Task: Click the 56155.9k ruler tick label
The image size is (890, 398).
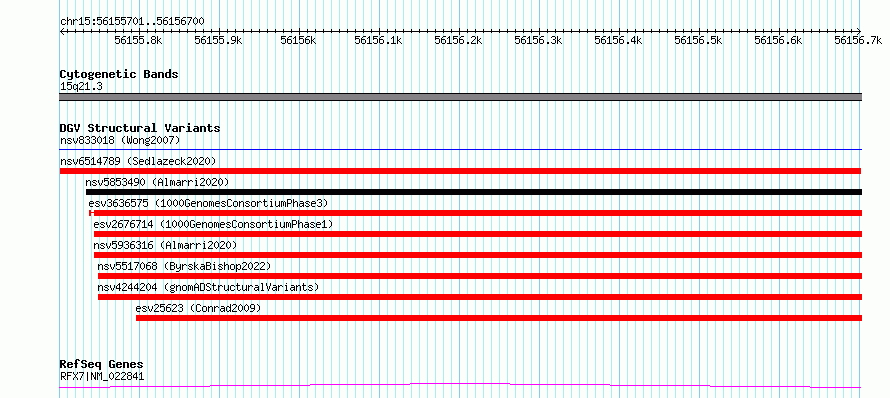Action: pyautogui.click(x=219, y=40)
